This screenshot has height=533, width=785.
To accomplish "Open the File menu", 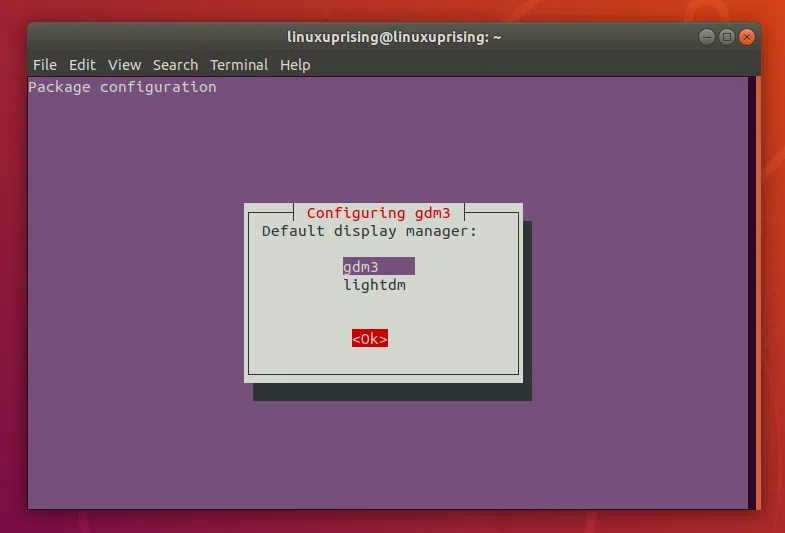I will [x=45, y=65].
